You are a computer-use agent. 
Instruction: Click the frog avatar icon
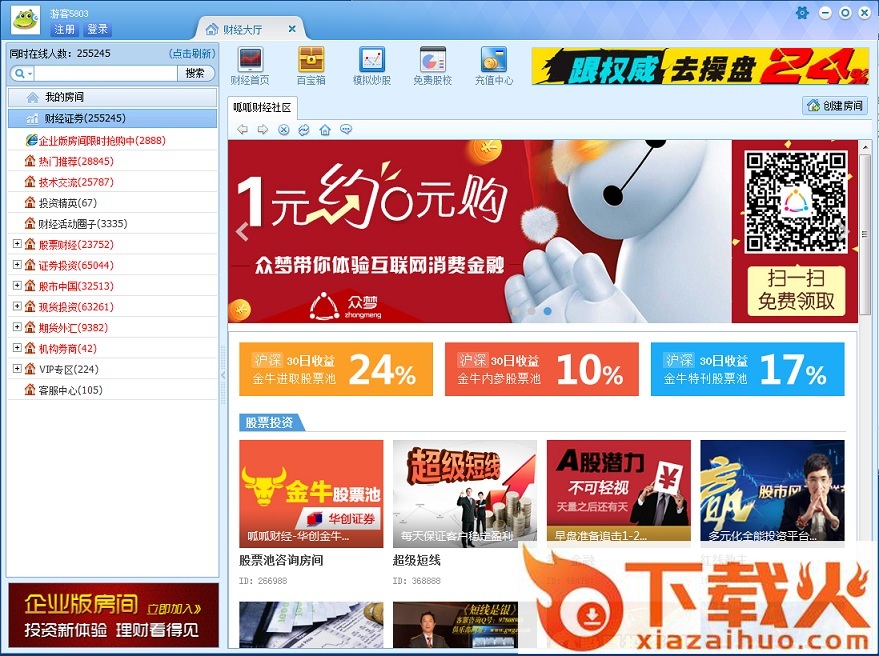pos(25,20)
